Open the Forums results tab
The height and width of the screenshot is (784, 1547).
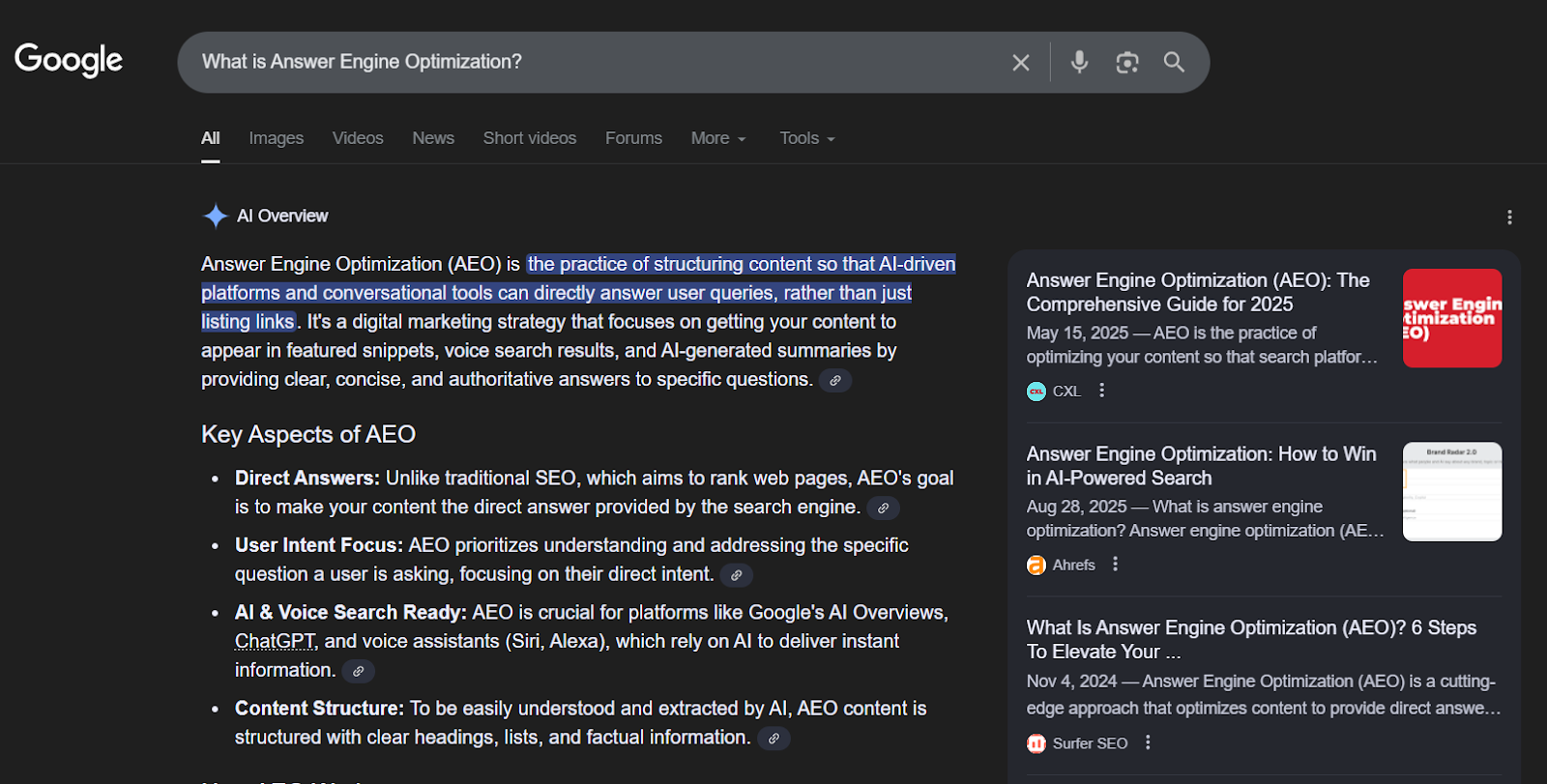pyautogui.click(x=633, y=138)
